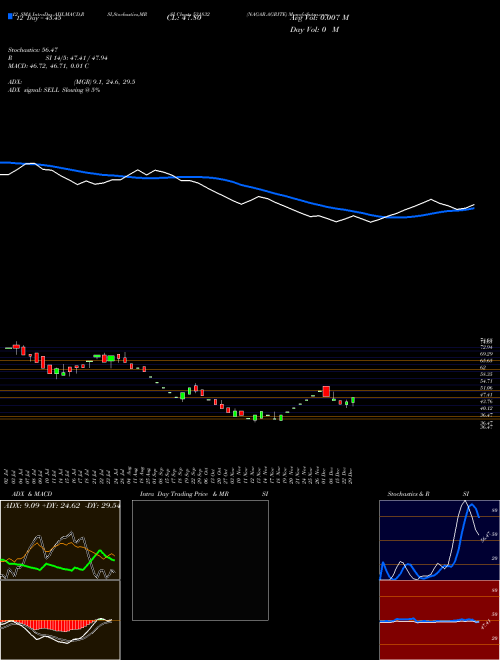Click the 'MACD: 46.72, 46.71, 0.01 C' line
Viewport: 500px width, 660px height.
pos(48,66)
